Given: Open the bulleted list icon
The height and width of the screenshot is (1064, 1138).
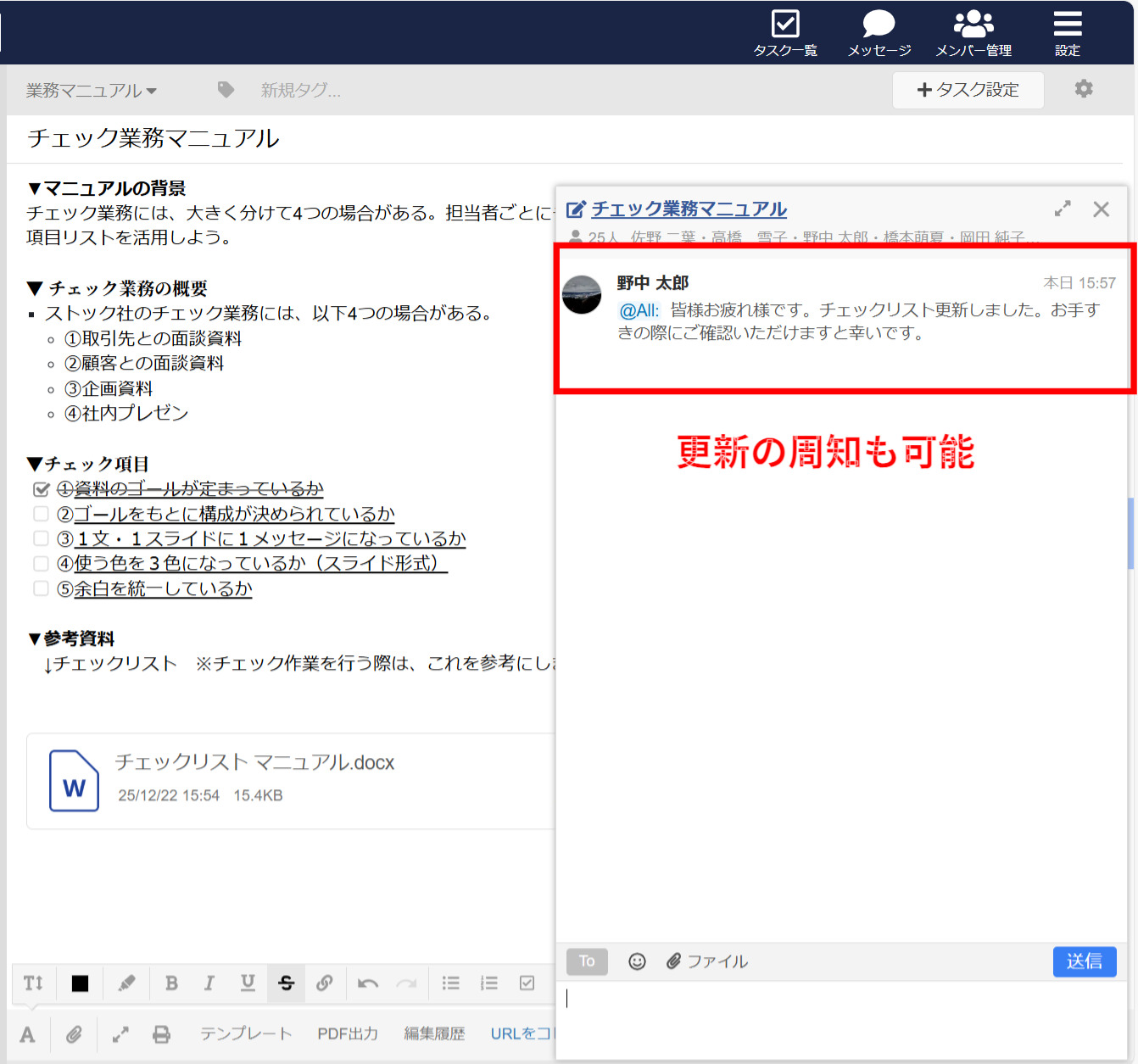Looking at the screenshot, I should pos(450,983).
